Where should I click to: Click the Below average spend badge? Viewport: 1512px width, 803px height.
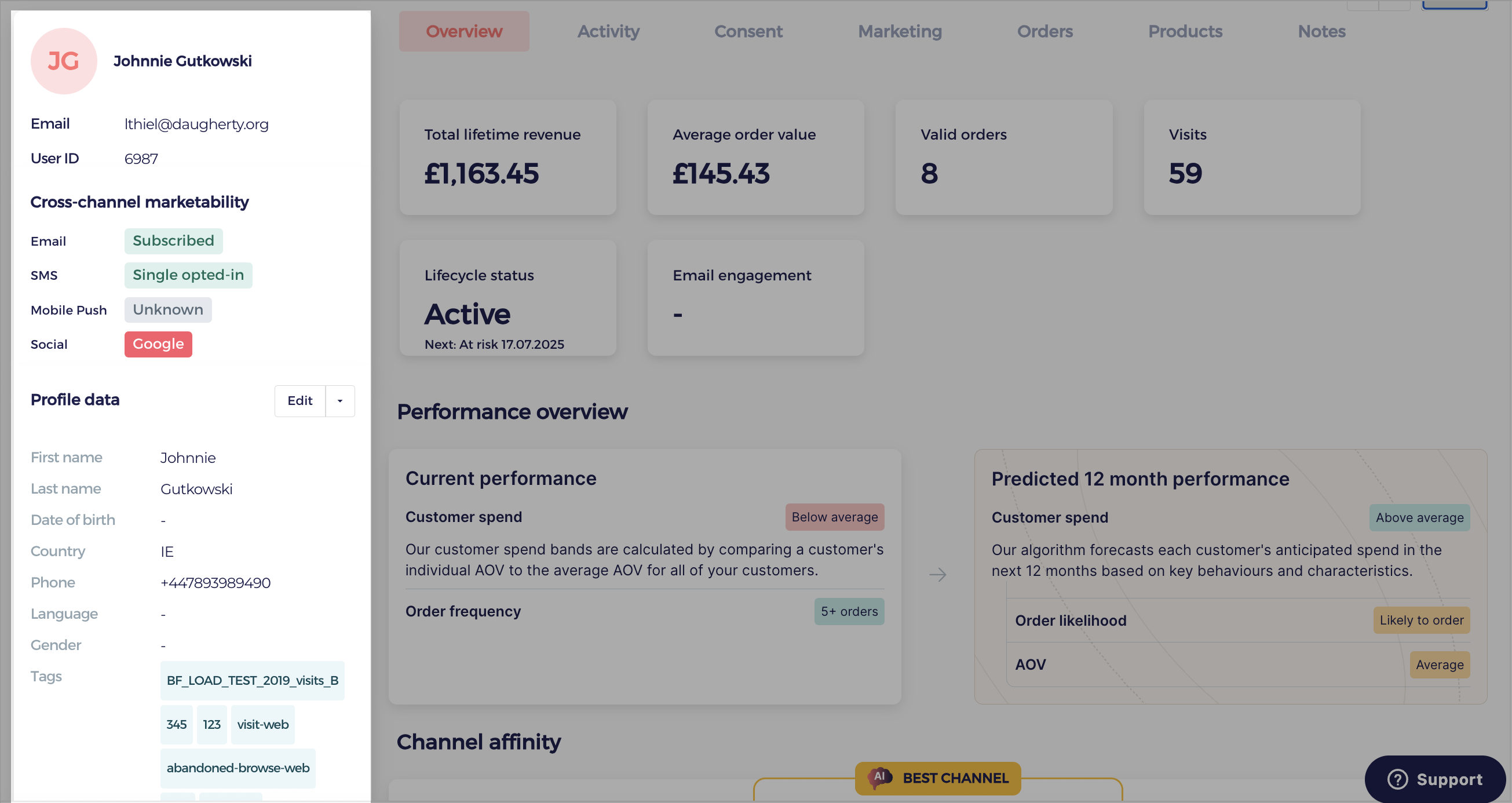835,517
